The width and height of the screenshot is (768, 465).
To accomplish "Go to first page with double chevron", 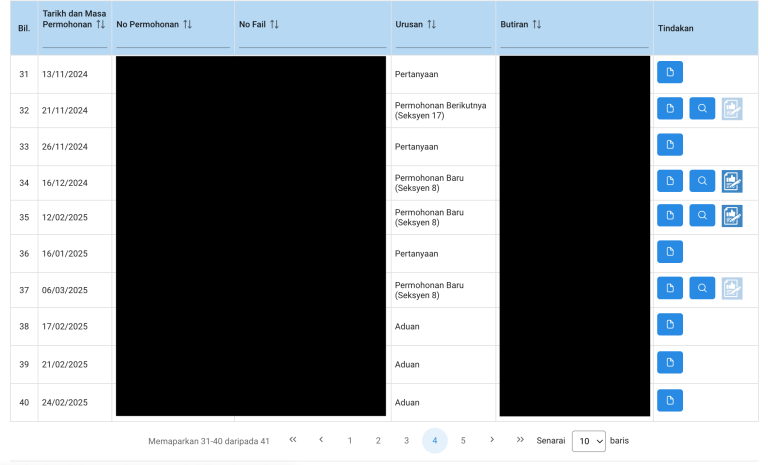I will (293, 440).
